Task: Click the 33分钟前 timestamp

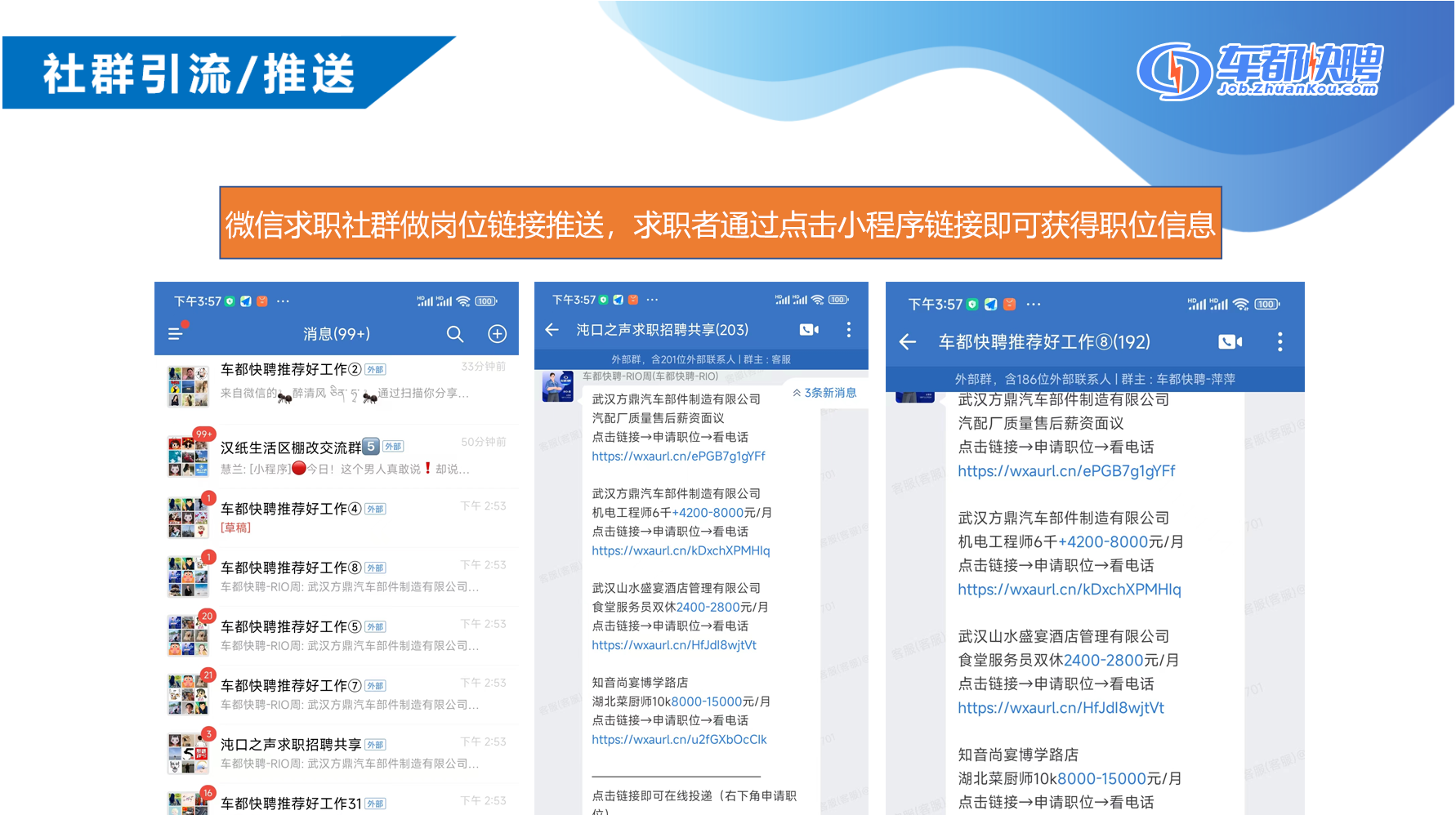Action: 484,367
